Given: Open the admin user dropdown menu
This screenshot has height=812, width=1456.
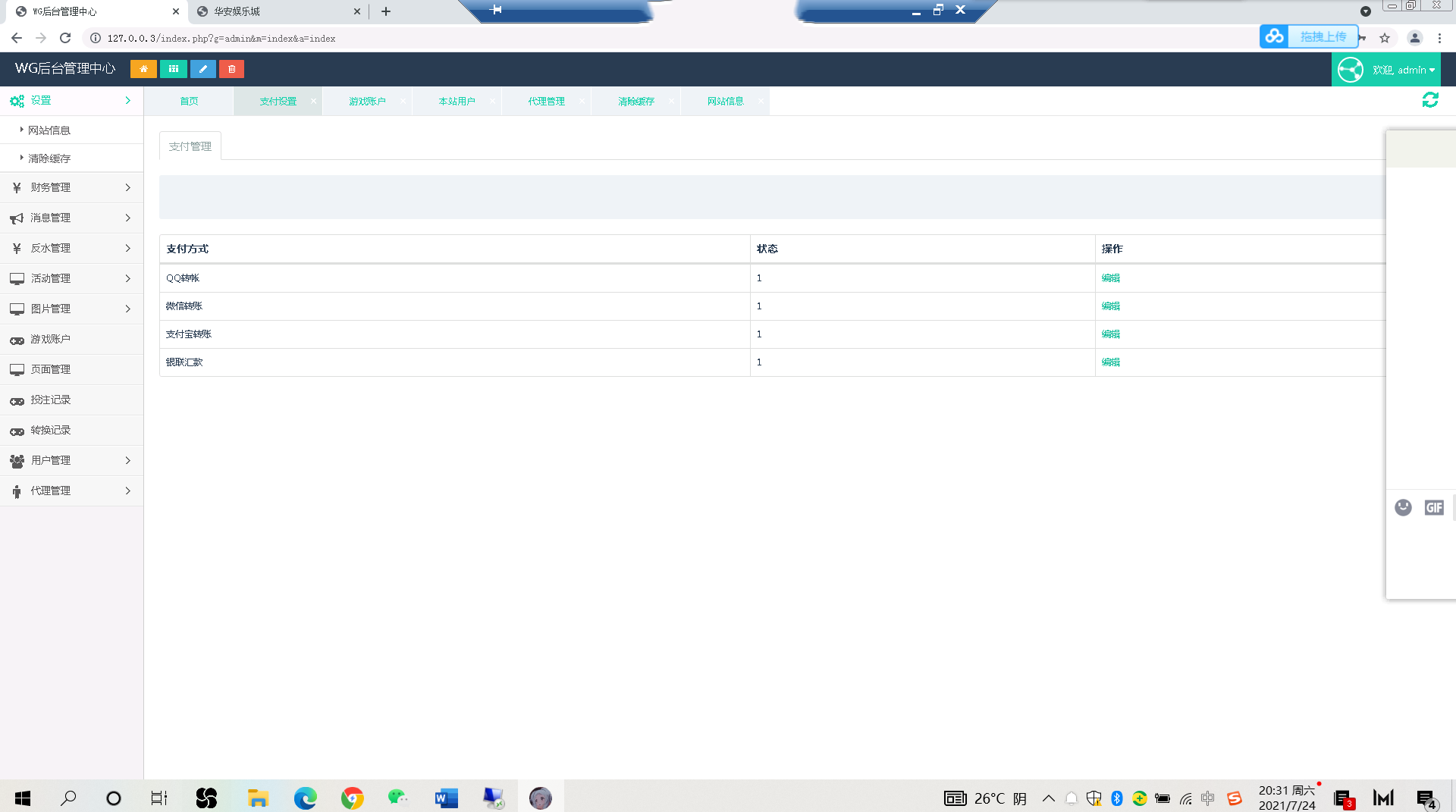Looking at the screenshot, I should pyautogui.click(x=1403, y=70).
